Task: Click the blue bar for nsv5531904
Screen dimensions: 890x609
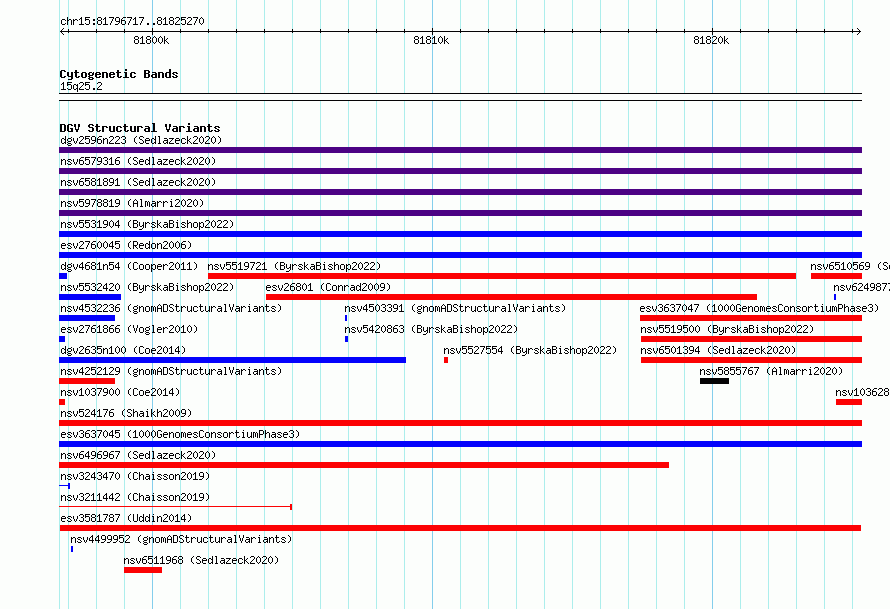Action: pyautogui.click(x=460, y=234)
